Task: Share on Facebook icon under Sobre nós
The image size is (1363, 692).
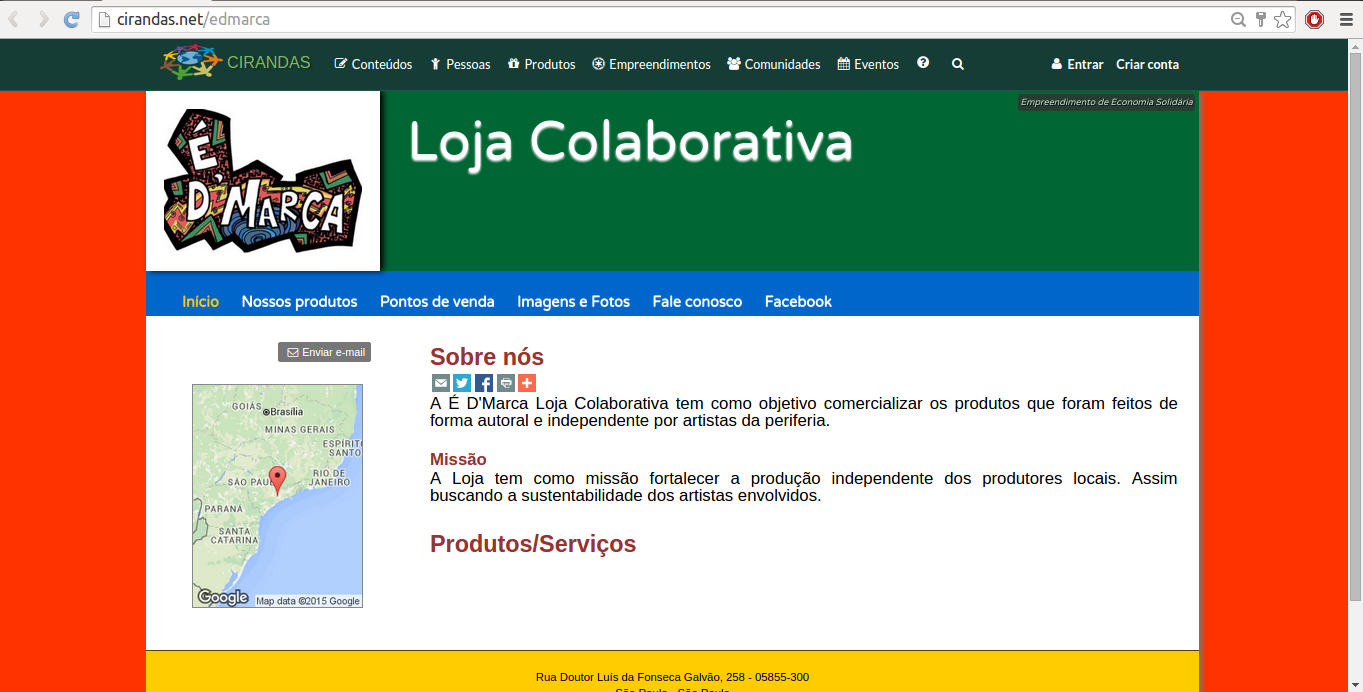Action: [484, 383]
